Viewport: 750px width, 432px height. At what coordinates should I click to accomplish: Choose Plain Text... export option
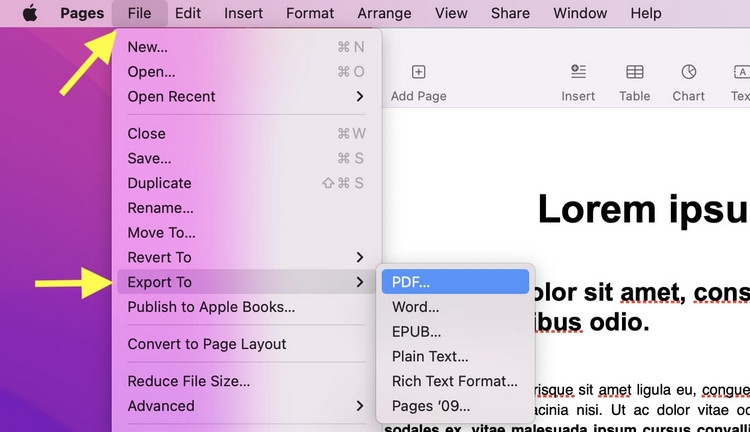[455, 356]
